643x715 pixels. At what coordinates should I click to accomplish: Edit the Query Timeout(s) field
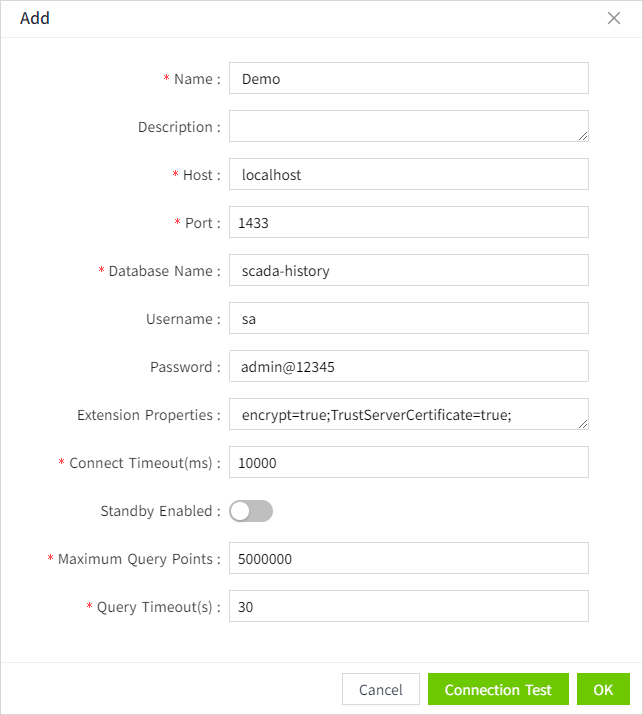pos(408,607)
